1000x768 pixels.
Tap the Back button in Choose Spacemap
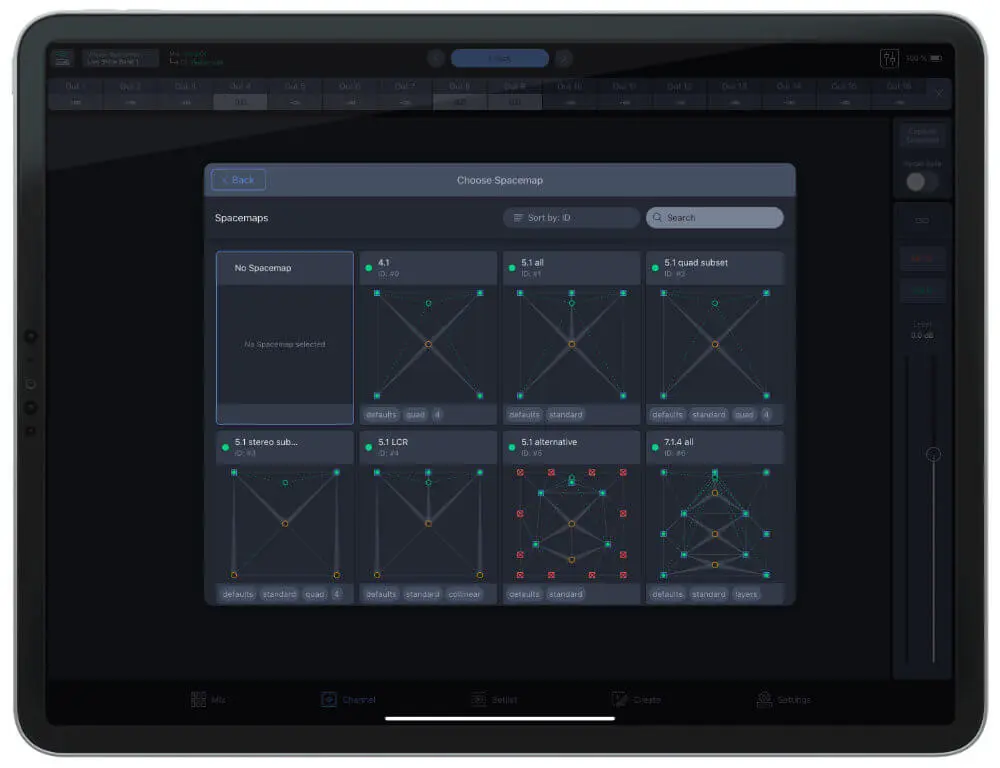pyautogui.click(x=236, y=179)
